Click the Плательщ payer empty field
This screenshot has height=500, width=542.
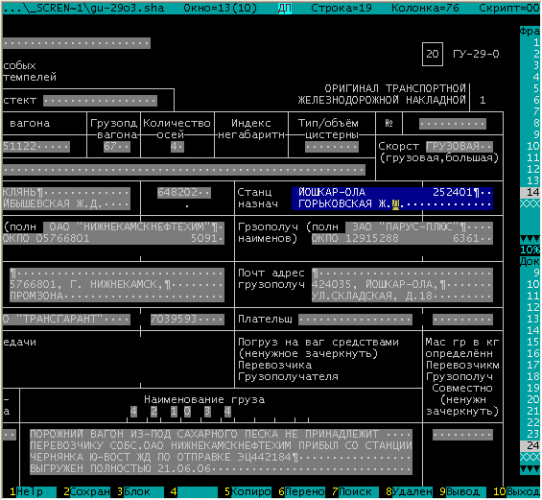(x=355, y=319)
